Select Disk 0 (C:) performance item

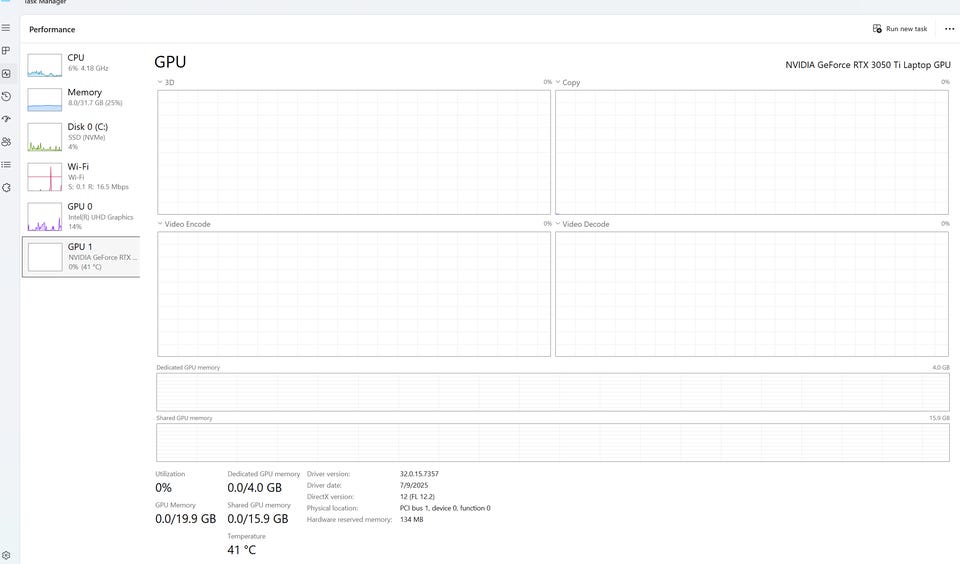[x=81, y=137]
